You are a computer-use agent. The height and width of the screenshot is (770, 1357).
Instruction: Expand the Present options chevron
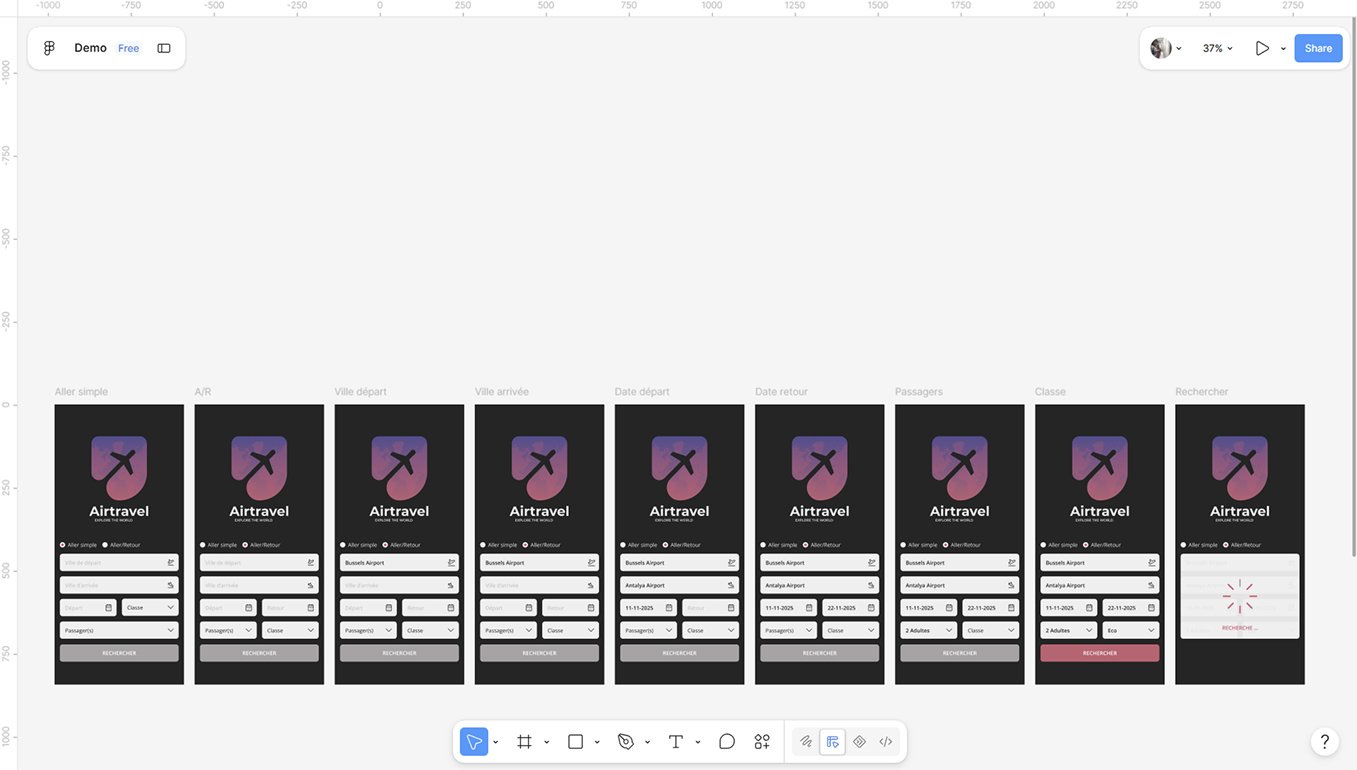(1283, 48)
